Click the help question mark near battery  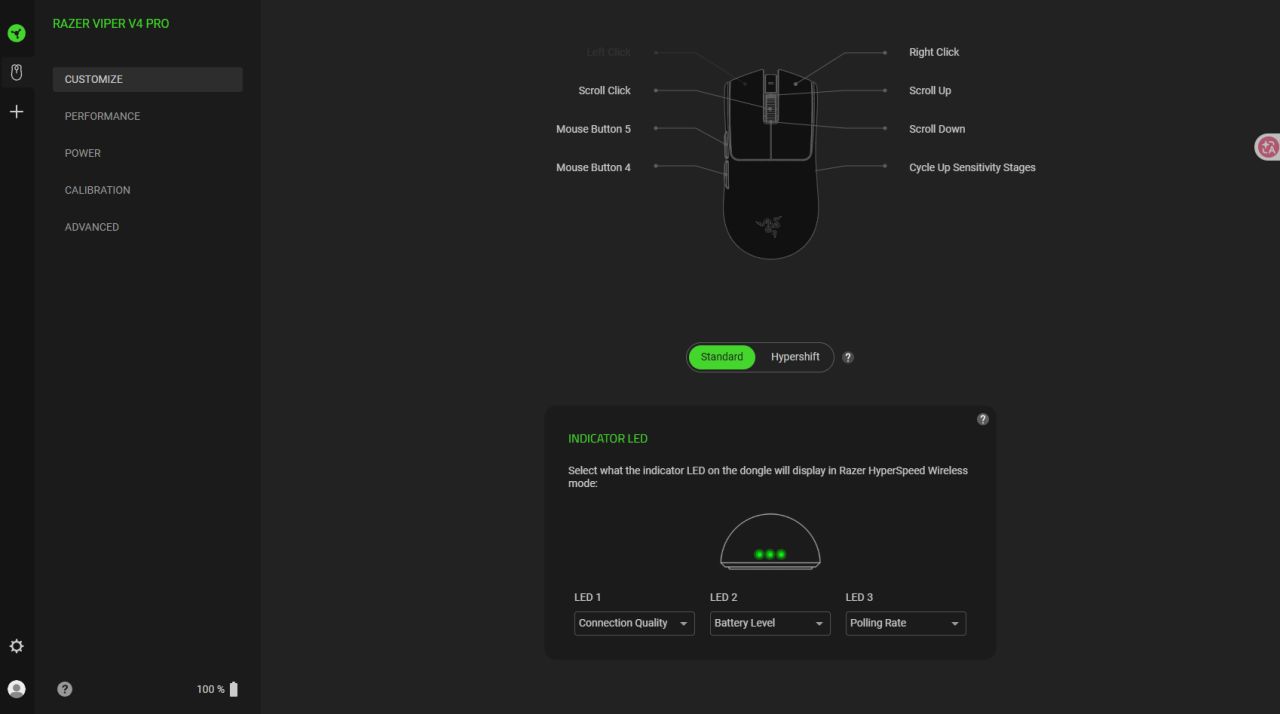pos(65,689)
